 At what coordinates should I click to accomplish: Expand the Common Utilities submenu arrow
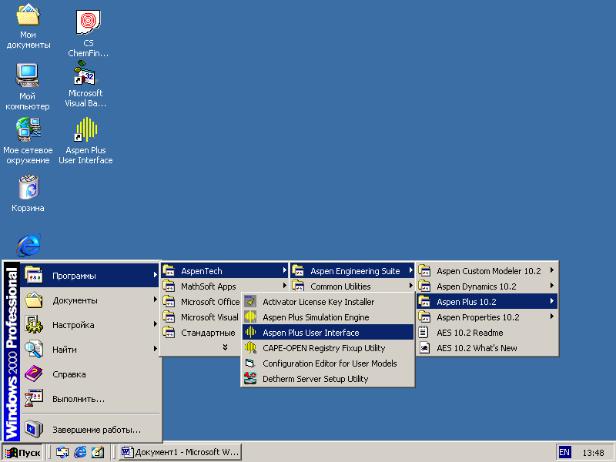(411, 286)
